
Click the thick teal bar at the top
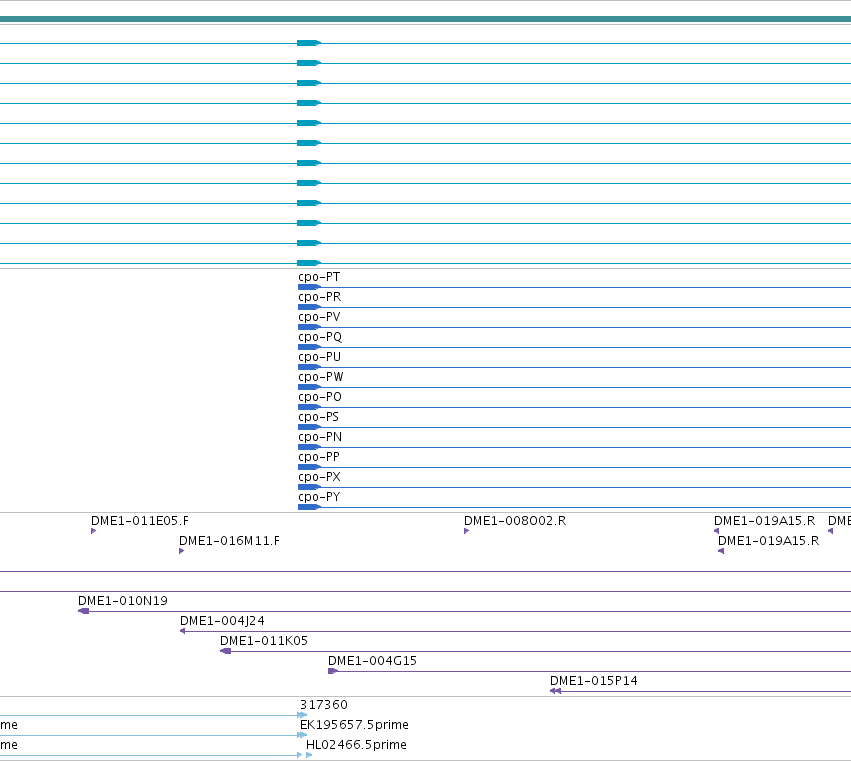(x=426, y=20)
